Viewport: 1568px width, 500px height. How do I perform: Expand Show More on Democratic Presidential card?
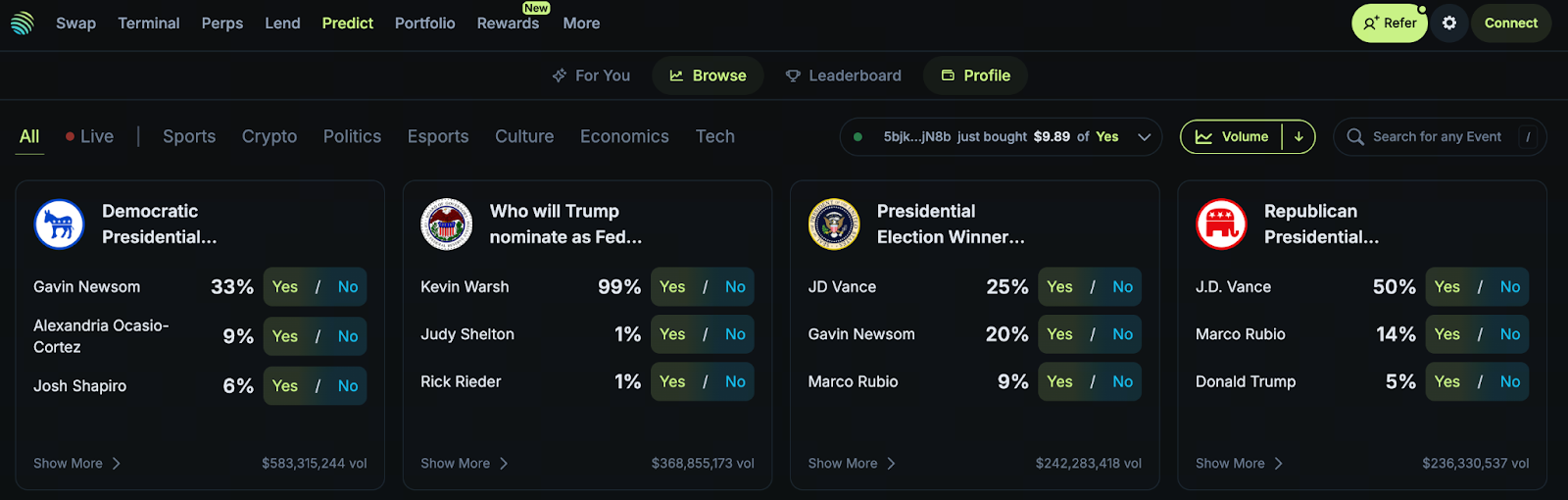pos(76,464)
